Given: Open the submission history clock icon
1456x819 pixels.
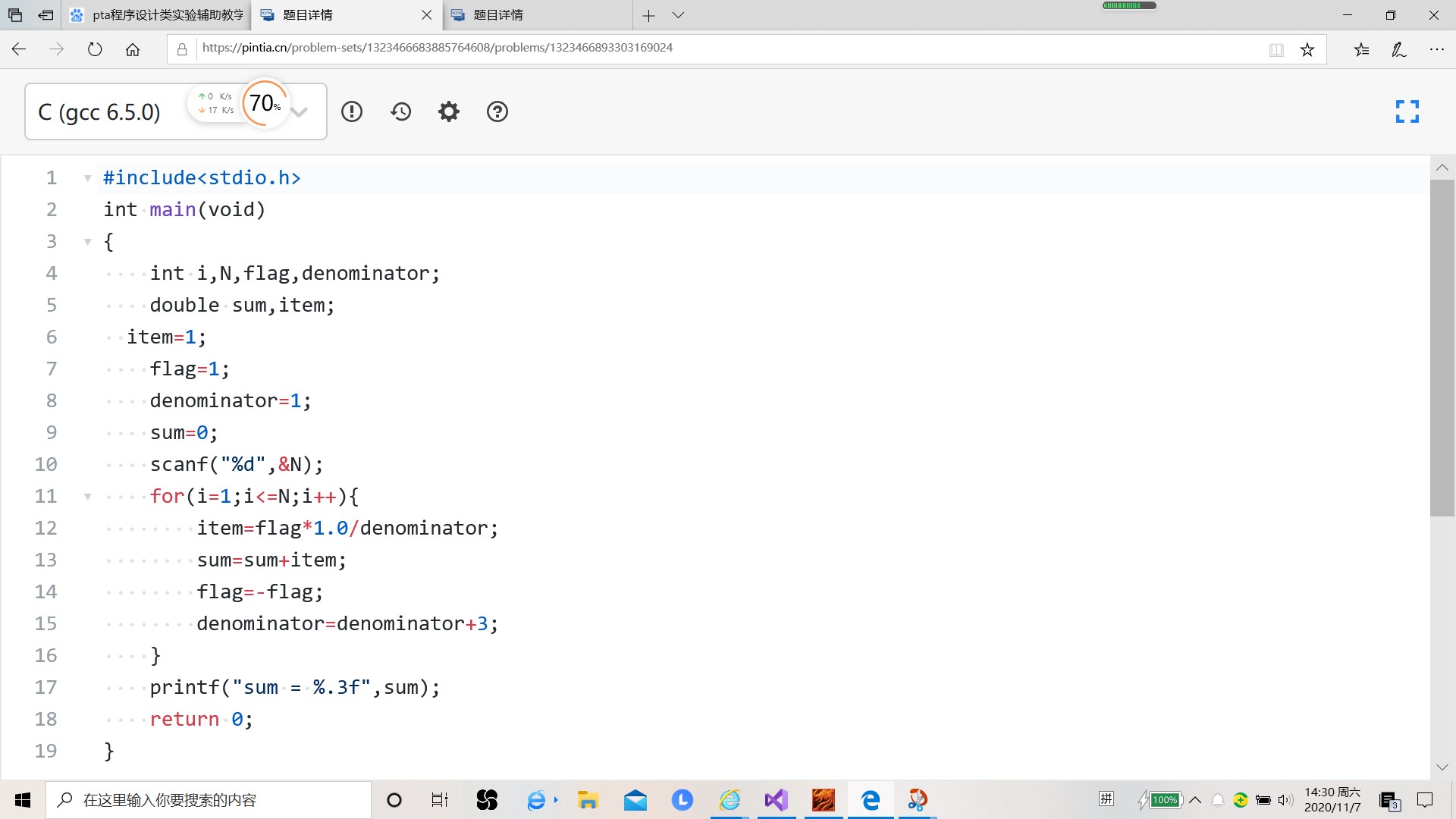Looking at the screenshot, I should [400, 111].
